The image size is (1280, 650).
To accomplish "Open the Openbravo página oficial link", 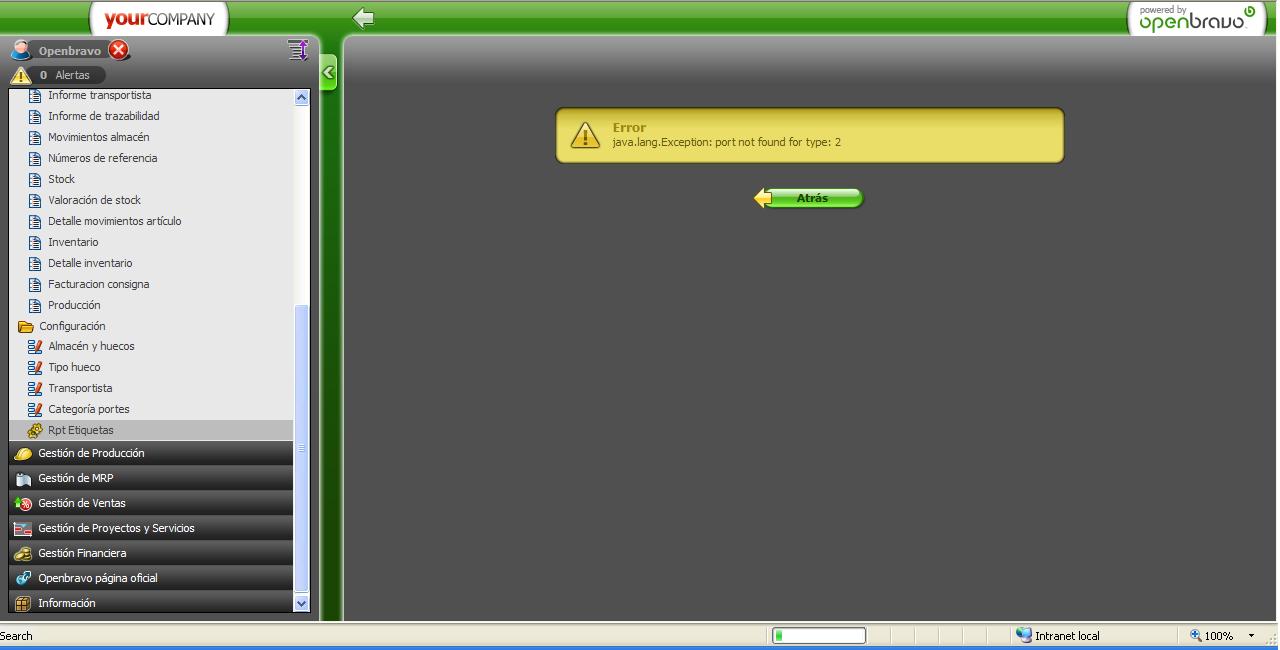I will click(98, 578).
